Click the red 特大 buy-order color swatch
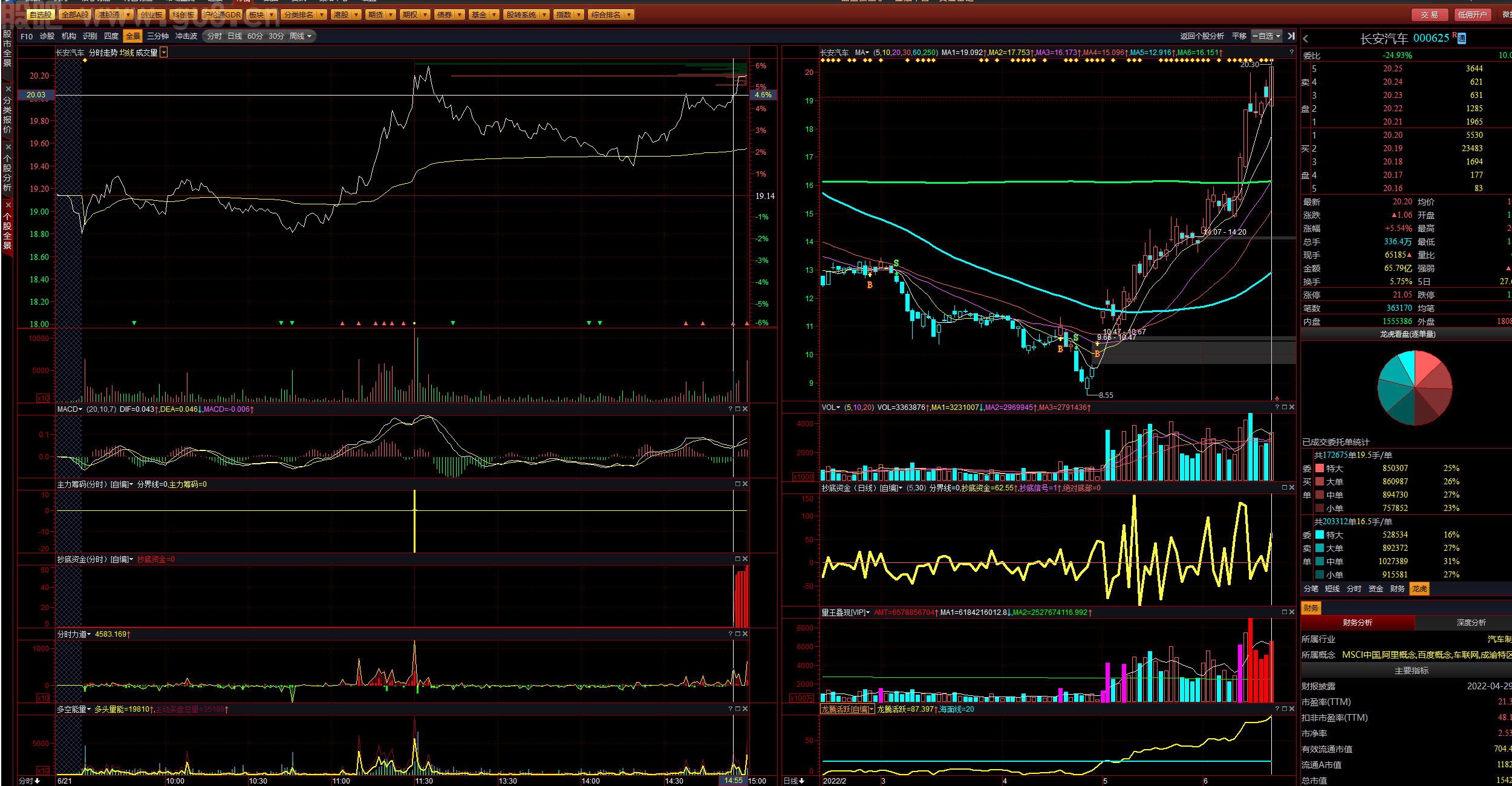The width and height of the screenshot is (1512, 786). tap(1320, 469)
